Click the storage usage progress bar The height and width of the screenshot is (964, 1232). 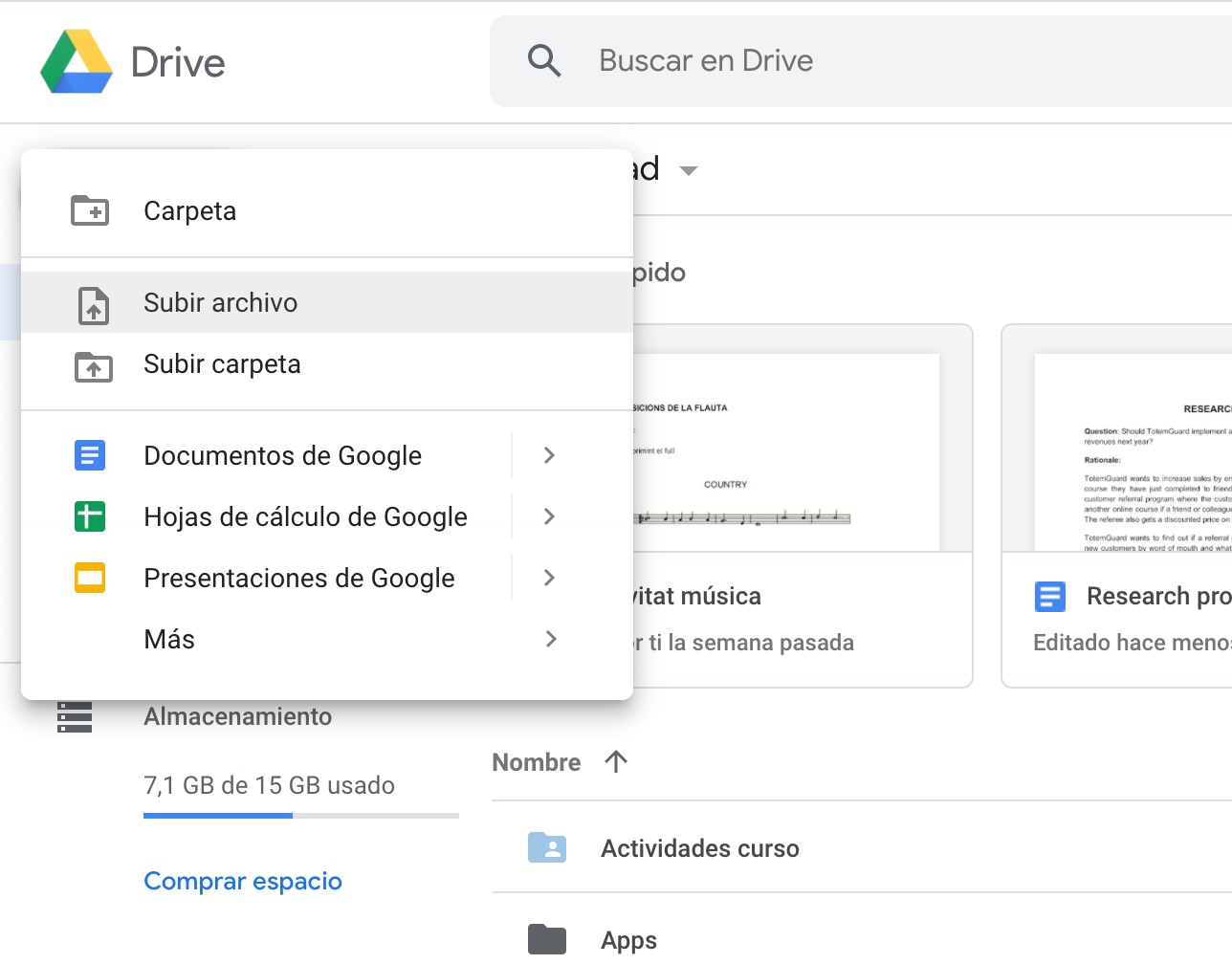click(x=301, y=816)
